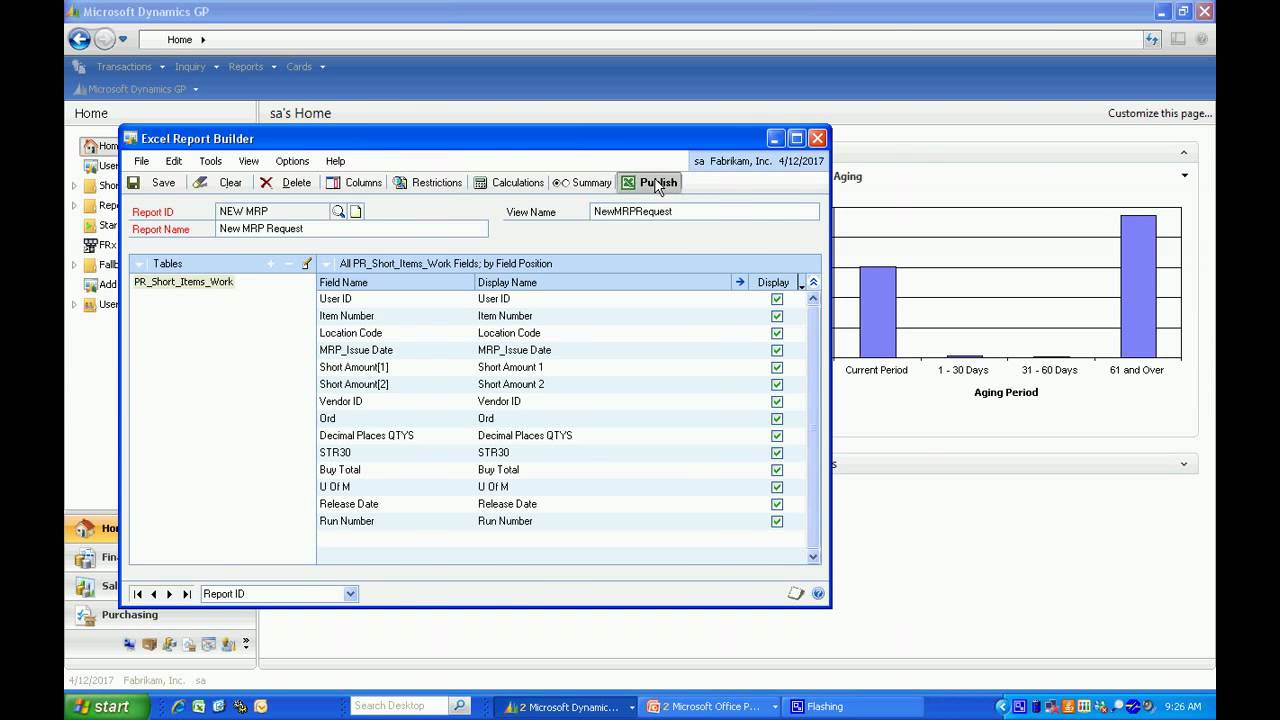The image size is (1280, 720).
Task: Uncheck Display for Vendor ID
Action: (x=777, y=401)
